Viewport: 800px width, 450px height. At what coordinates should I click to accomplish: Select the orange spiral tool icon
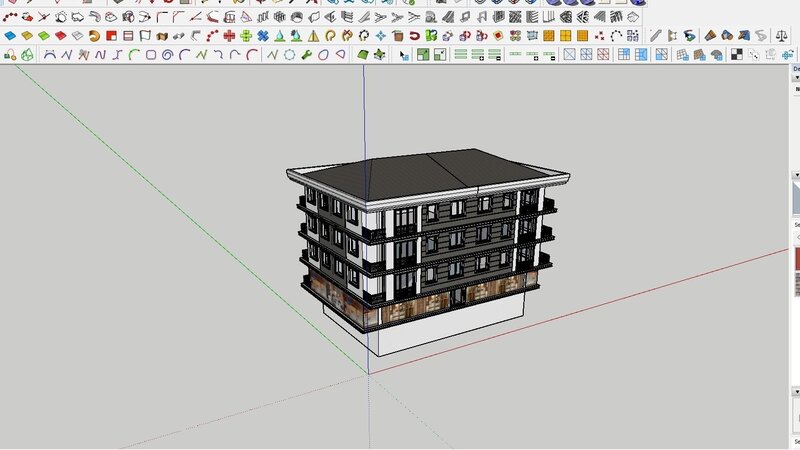[x=94, y=35]
